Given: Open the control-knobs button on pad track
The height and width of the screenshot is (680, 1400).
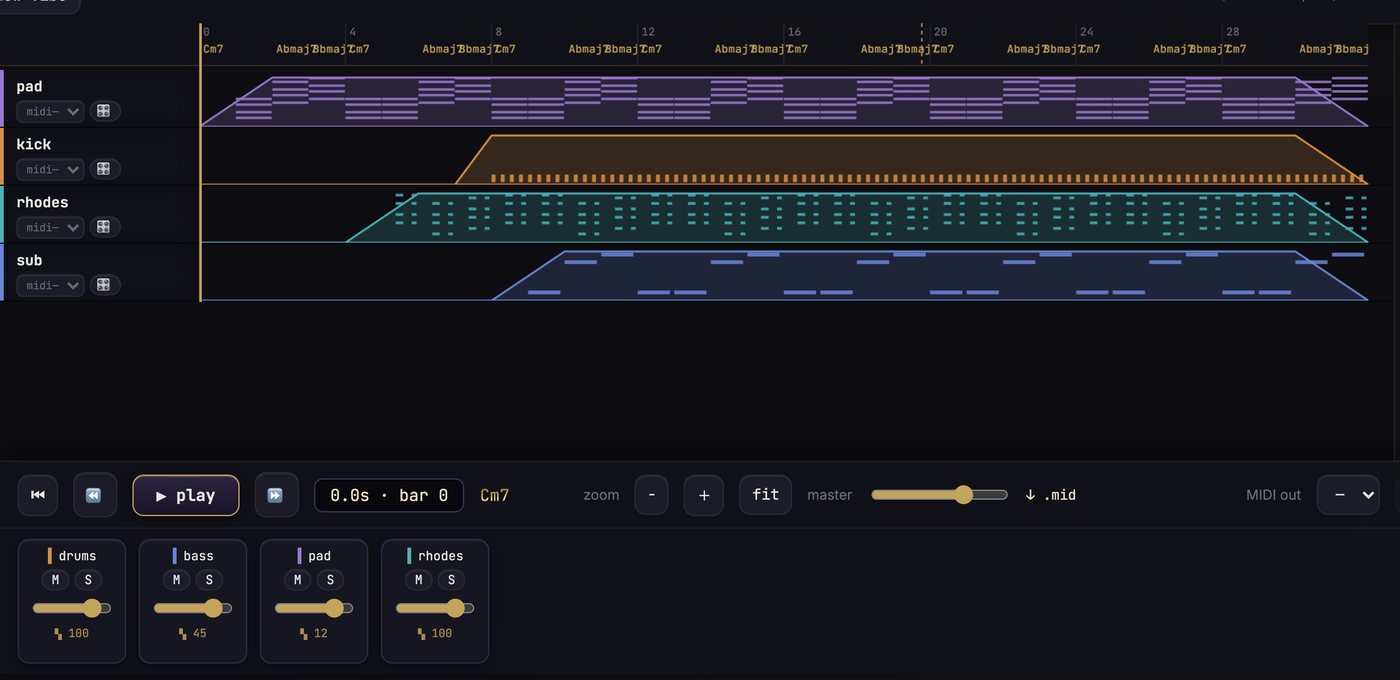Looking at the screenshot, I should 104,111.
